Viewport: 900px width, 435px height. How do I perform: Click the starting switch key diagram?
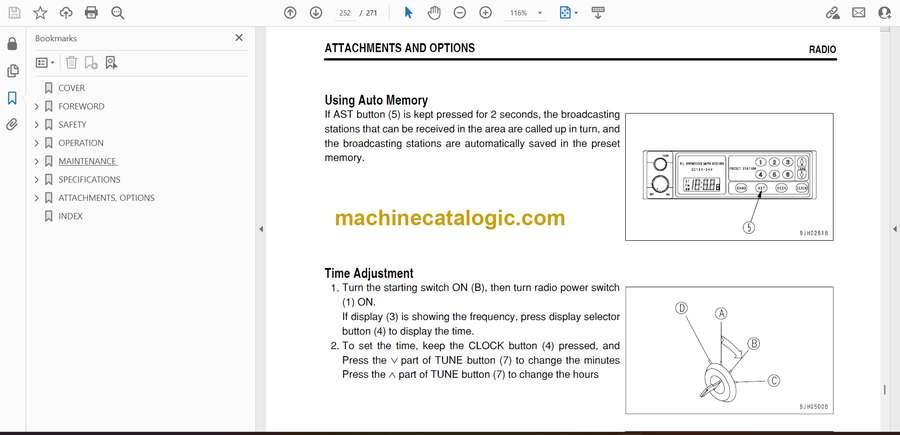click(729, 350)
